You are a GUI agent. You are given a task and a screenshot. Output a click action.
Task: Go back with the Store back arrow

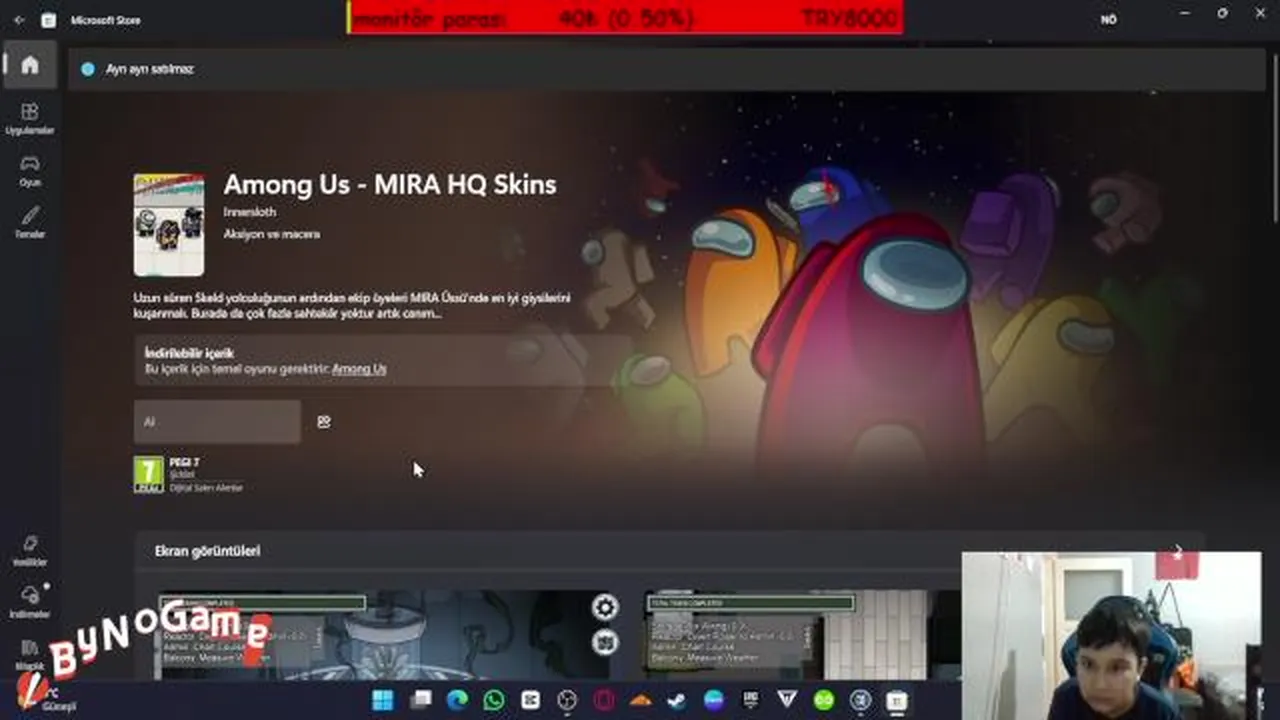coord(19,20)
